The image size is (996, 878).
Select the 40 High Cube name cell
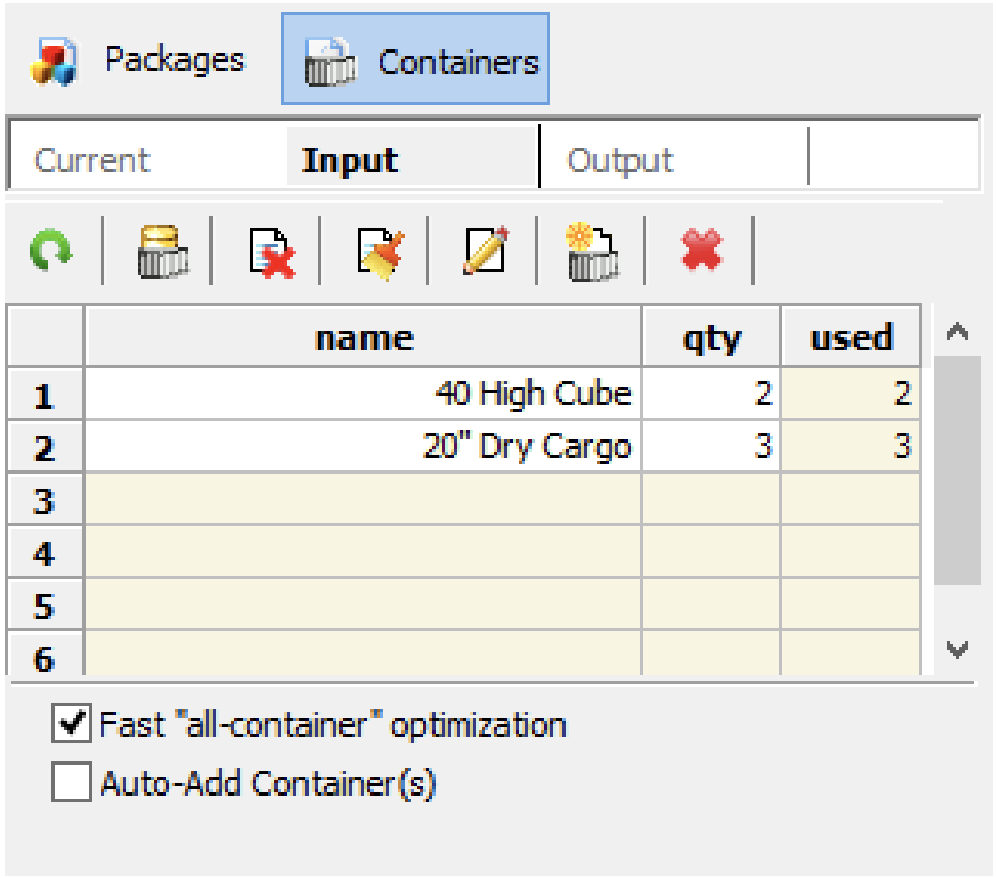point(363,394)
